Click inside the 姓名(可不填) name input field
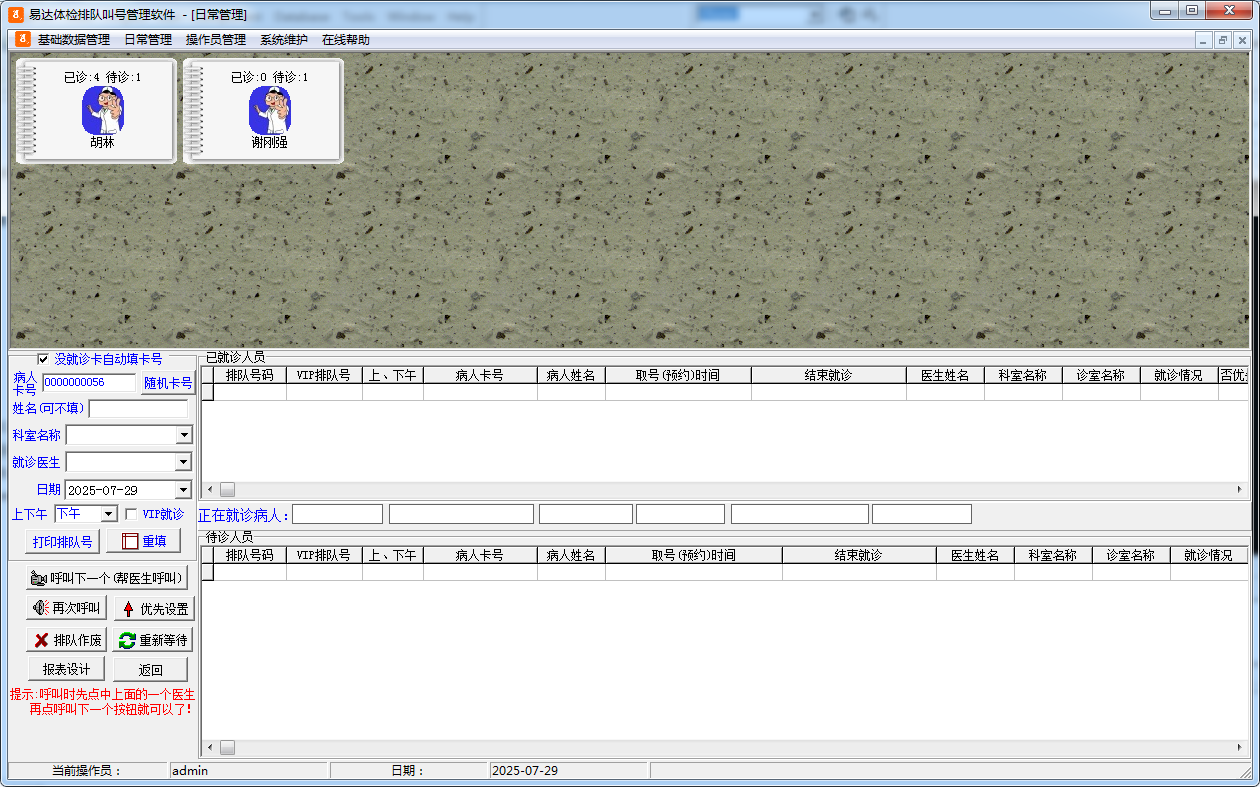This screenshot has width=1260, height=787. (x=138, y=408)
